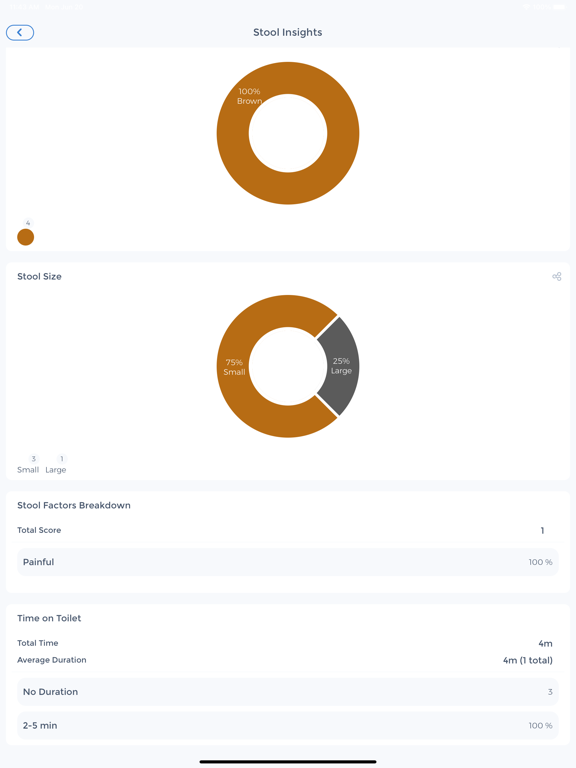Image resolution: width=576 pixels, height=768 pixels.
Task: Share the Stool Size chart
Action: [x=556, y=277]
